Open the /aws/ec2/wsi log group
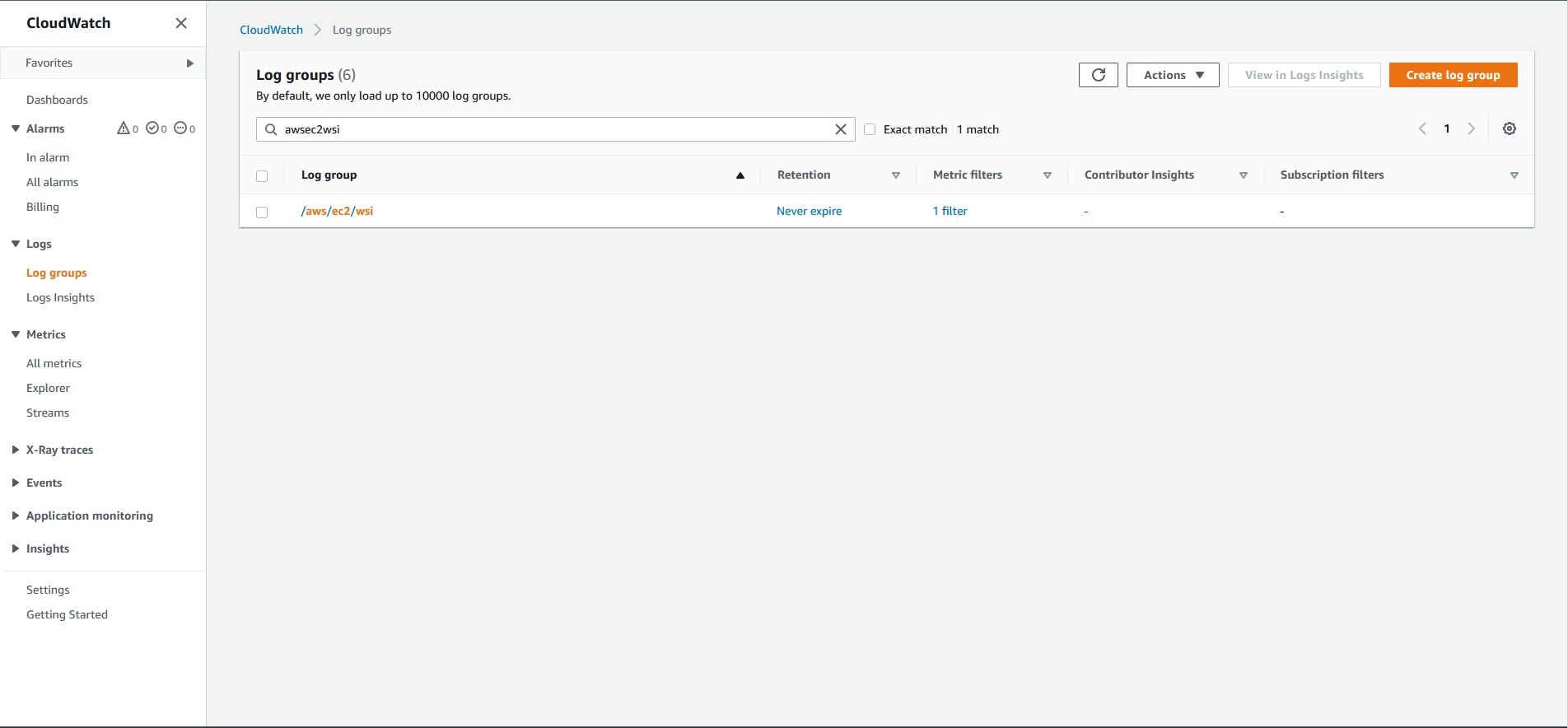1568x728 pixels. pyautogui.click(x=337, y=211)
